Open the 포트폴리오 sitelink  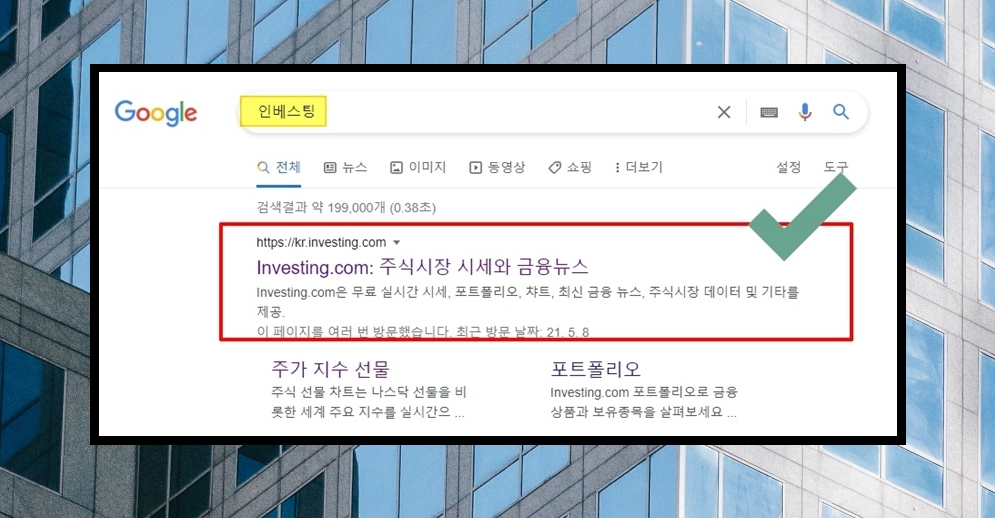(596, 369)
